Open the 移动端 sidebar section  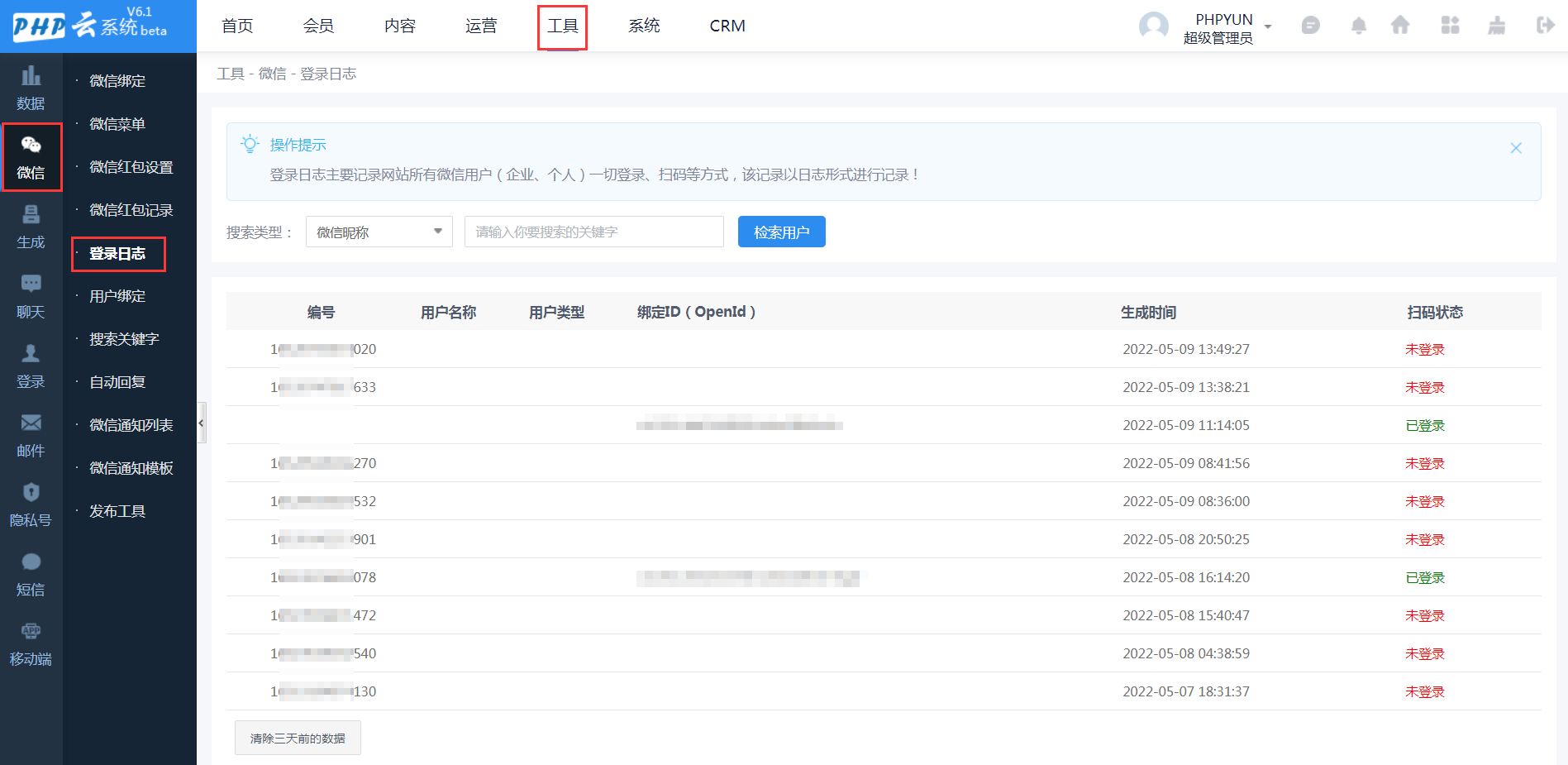31,643
